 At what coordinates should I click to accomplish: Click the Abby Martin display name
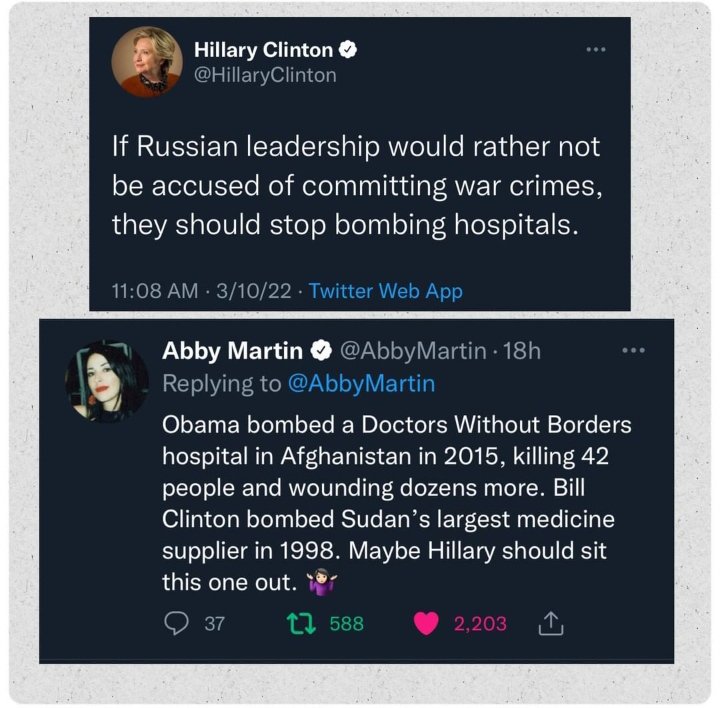(x=233, y=351)
